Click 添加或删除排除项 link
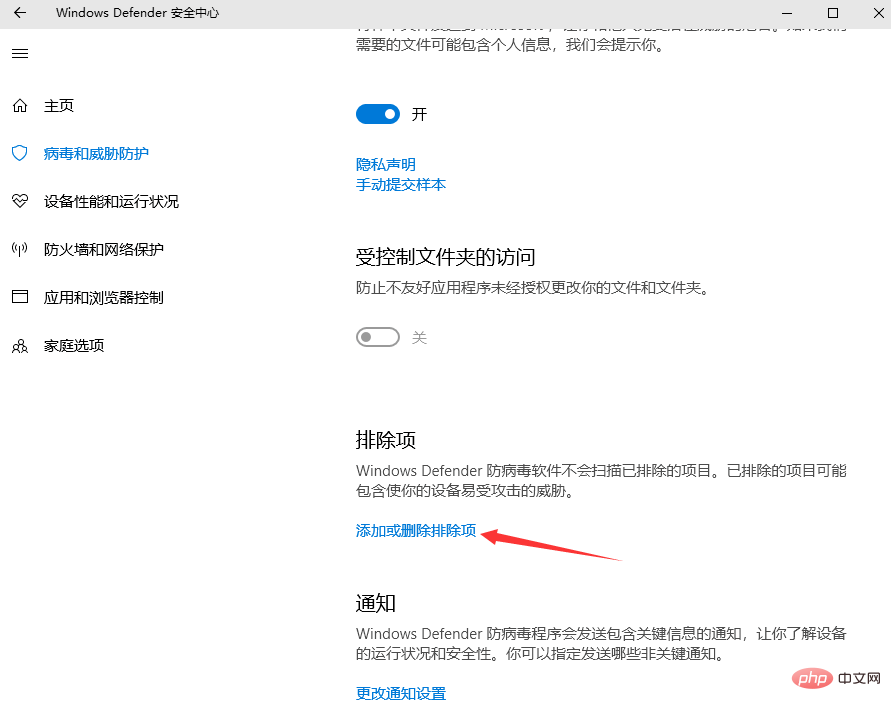The height and width of the screenshot is (711, 891). click(416, 530)
